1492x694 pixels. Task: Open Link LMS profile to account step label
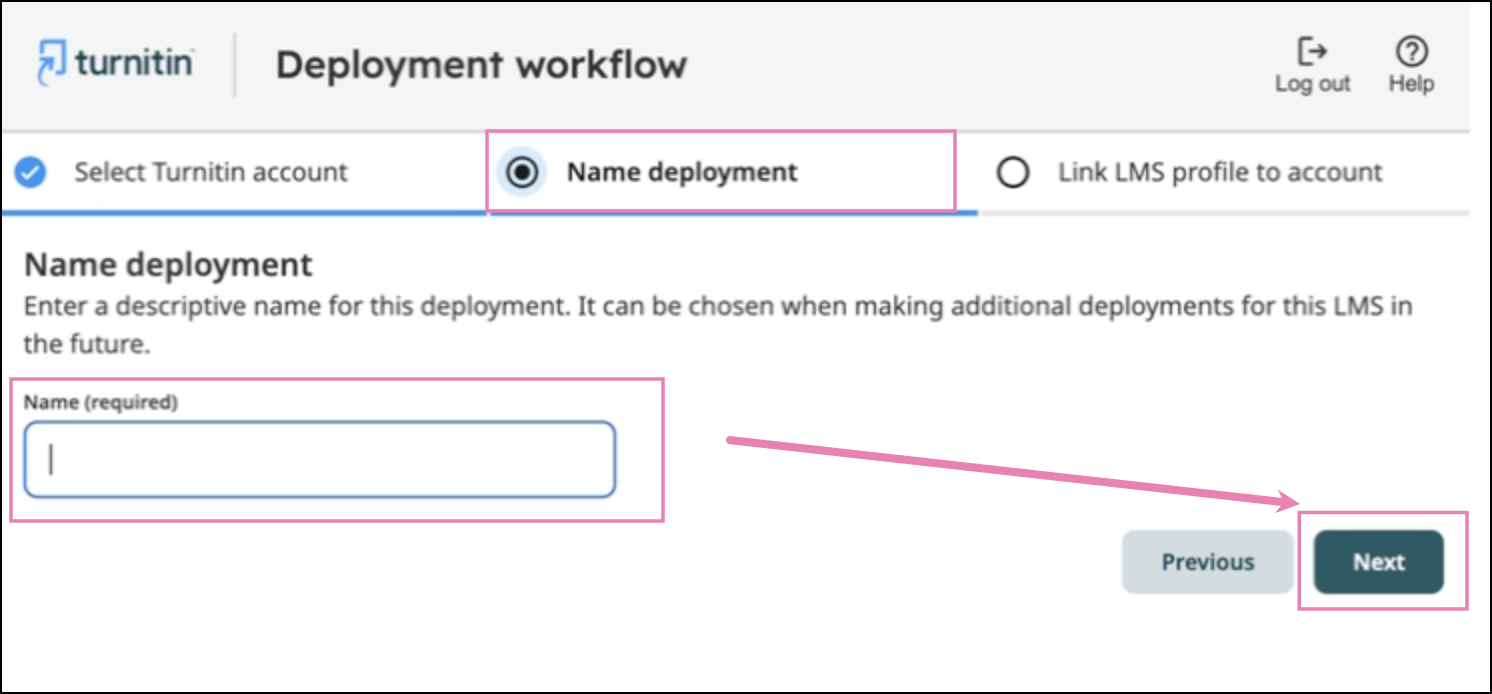pyautogui.click(x=1220, y=172)
